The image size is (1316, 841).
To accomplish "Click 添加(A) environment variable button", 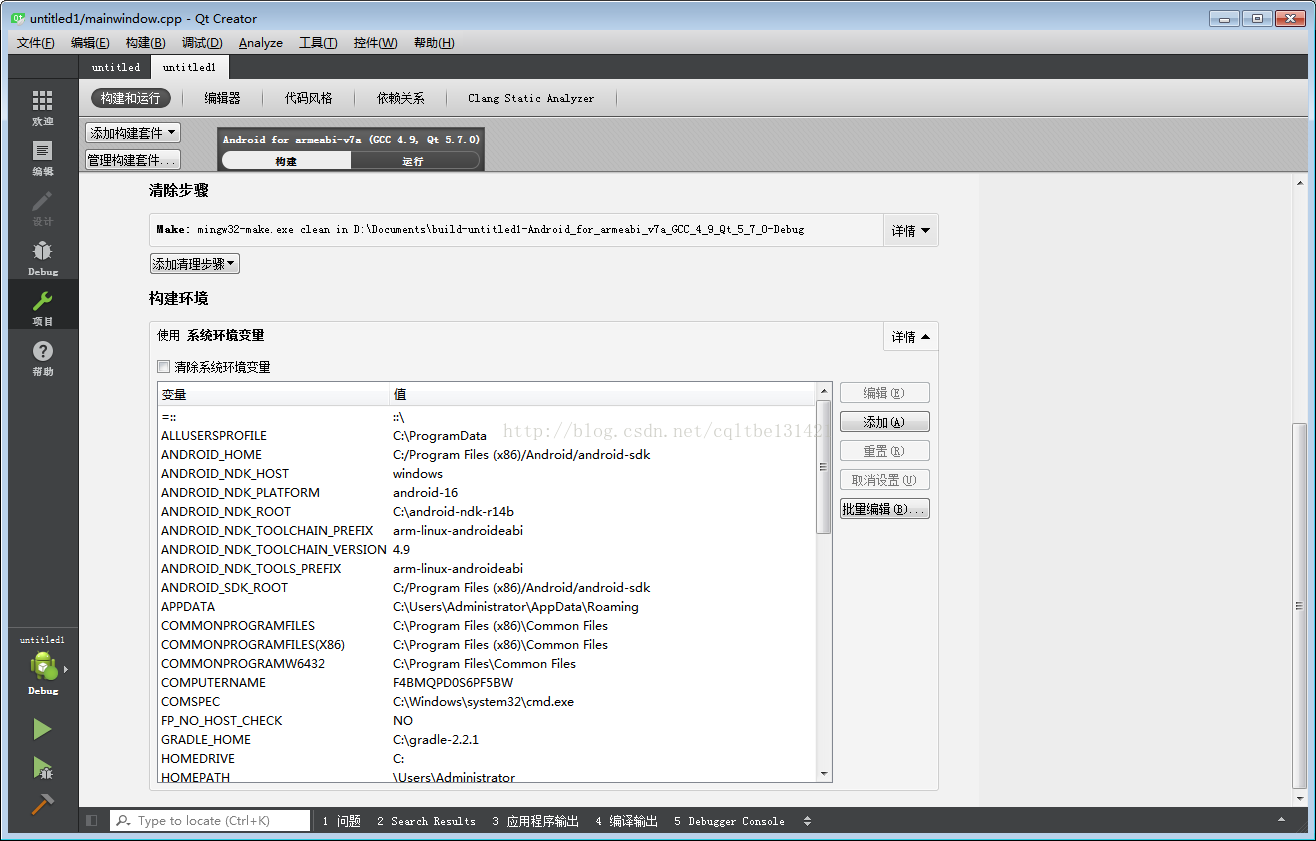I will click(885, 422).
